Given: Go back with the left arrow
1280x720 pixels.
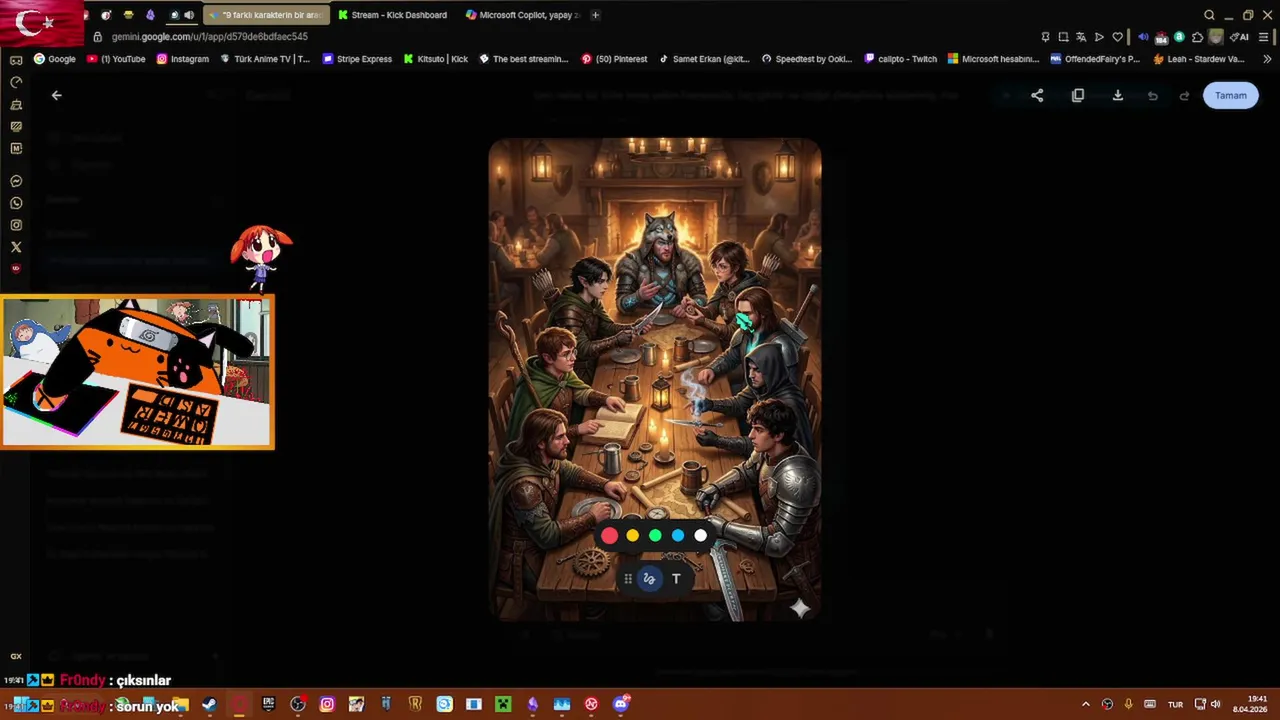Looking at the screenshot, I should (56, 95).
